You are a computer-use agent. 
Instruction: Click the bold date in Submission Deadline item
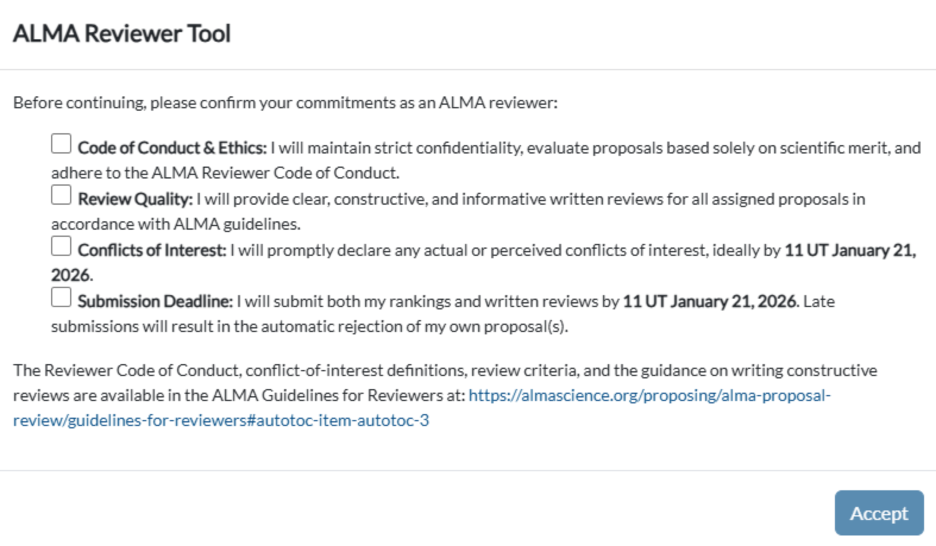point(711,301)
